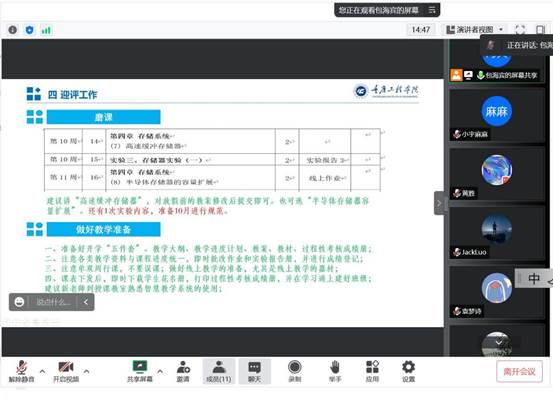Collapse the participant video side panel
The width and height of the screenshot is (553, 401).
tap(439, 203)
